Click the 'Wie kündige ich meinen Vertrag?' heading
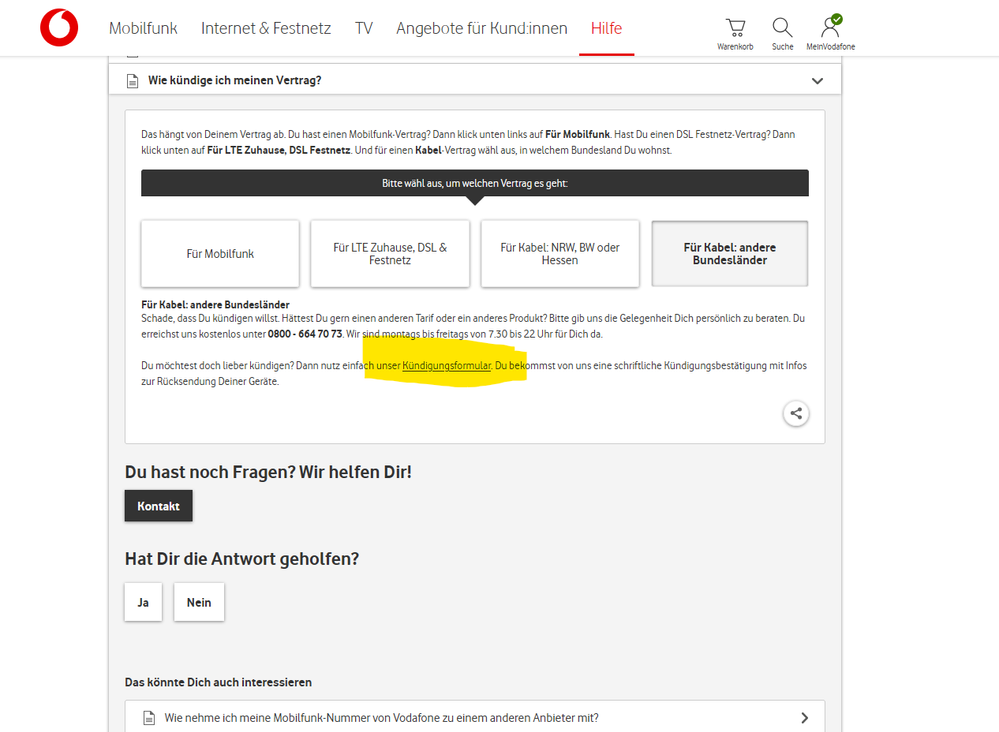Screen dimensions: 999x732 tap(234, 81)
